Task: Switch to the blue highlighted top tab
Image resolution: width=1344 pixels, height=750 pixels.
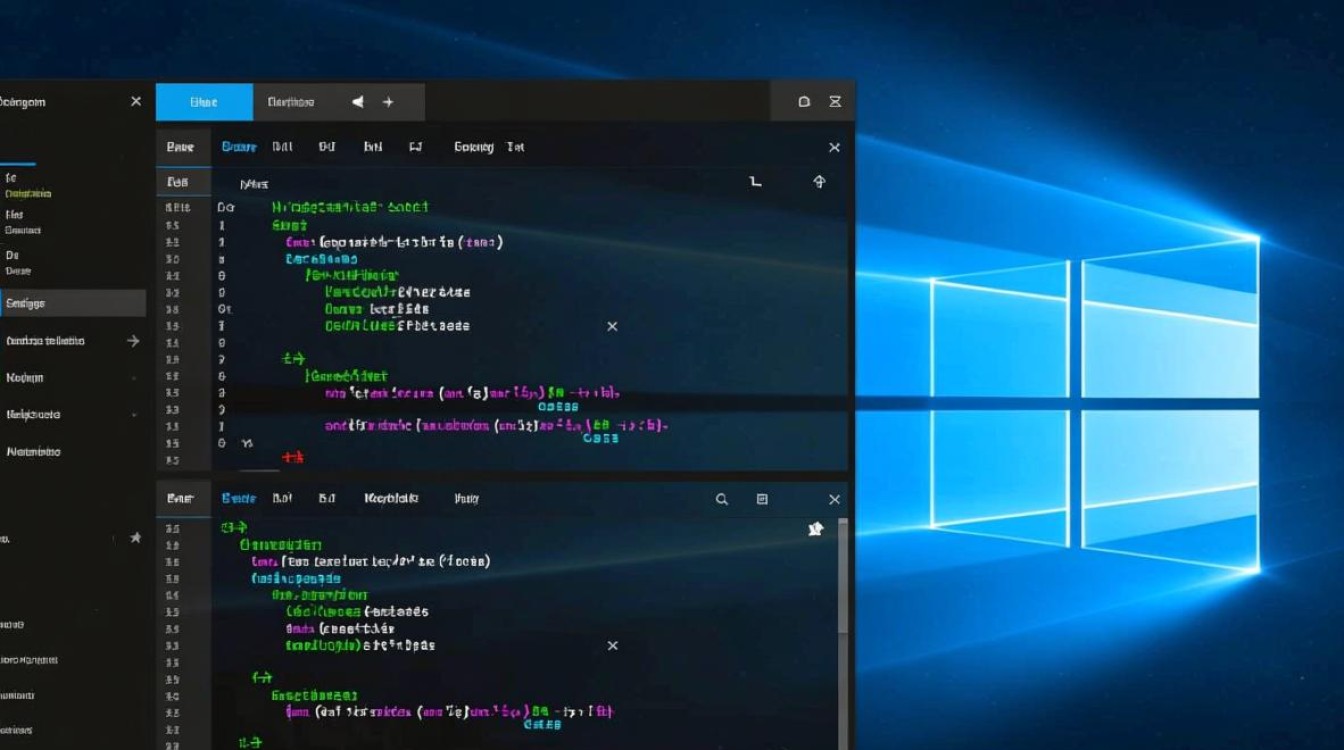Action: click(204, 102)
